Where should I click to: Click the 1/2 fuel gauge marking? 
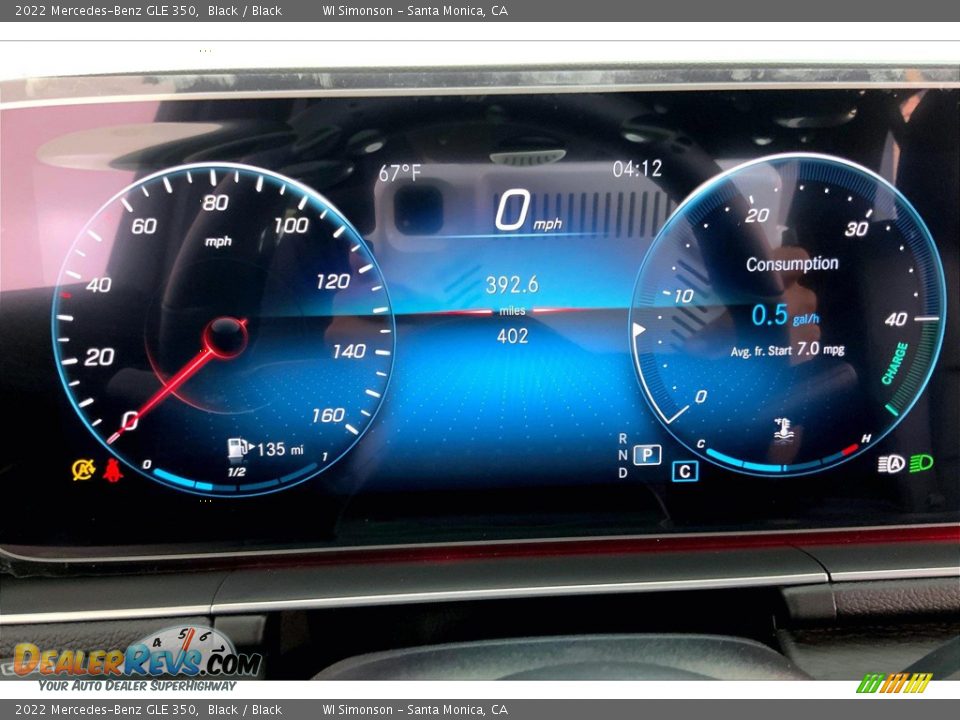[x=236, y=472]
